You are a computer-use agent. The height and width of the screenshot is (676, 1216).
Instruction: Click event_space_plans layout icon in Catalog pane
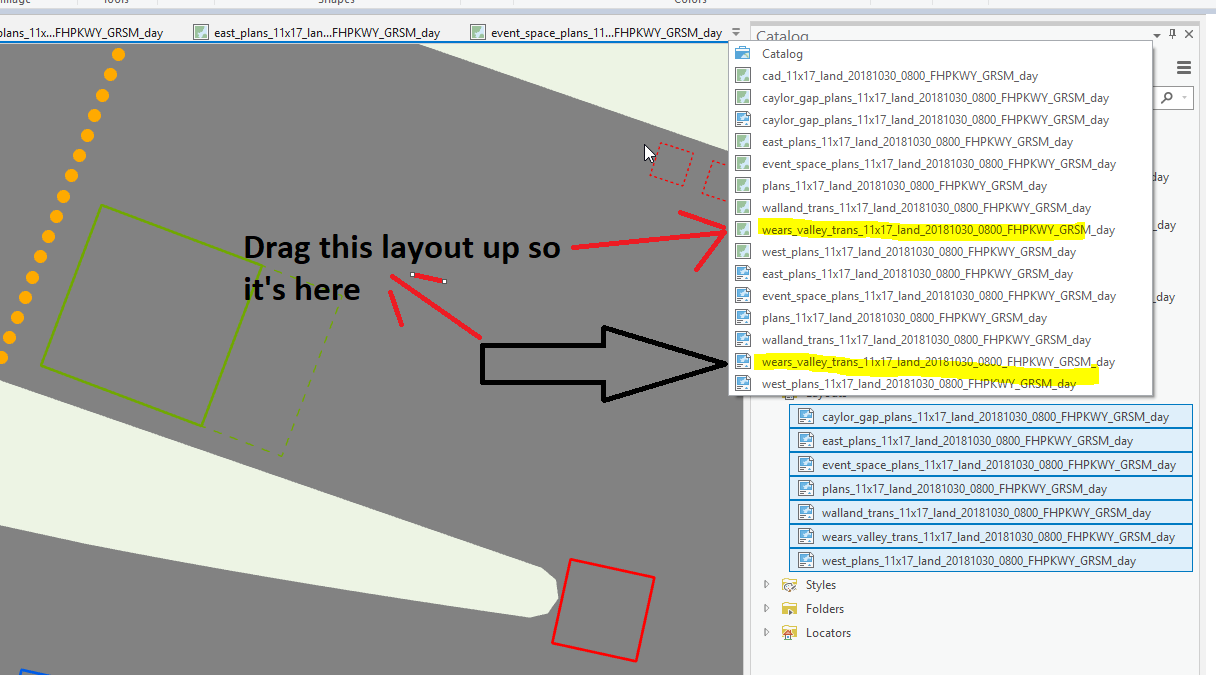click(x=804, y=465)
